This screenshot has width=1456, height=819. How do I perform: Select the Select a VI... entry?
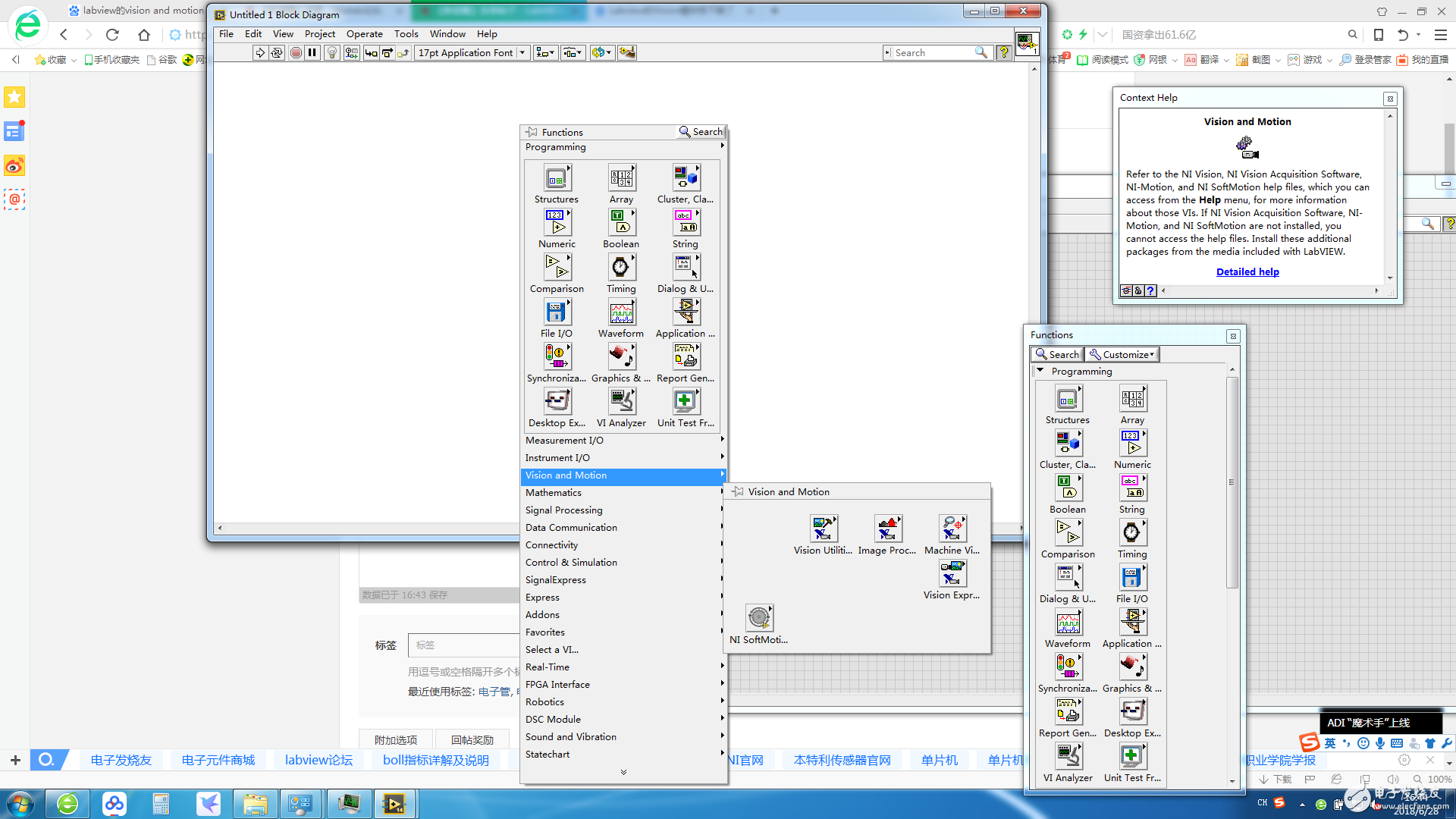click(x=623, y=649)
